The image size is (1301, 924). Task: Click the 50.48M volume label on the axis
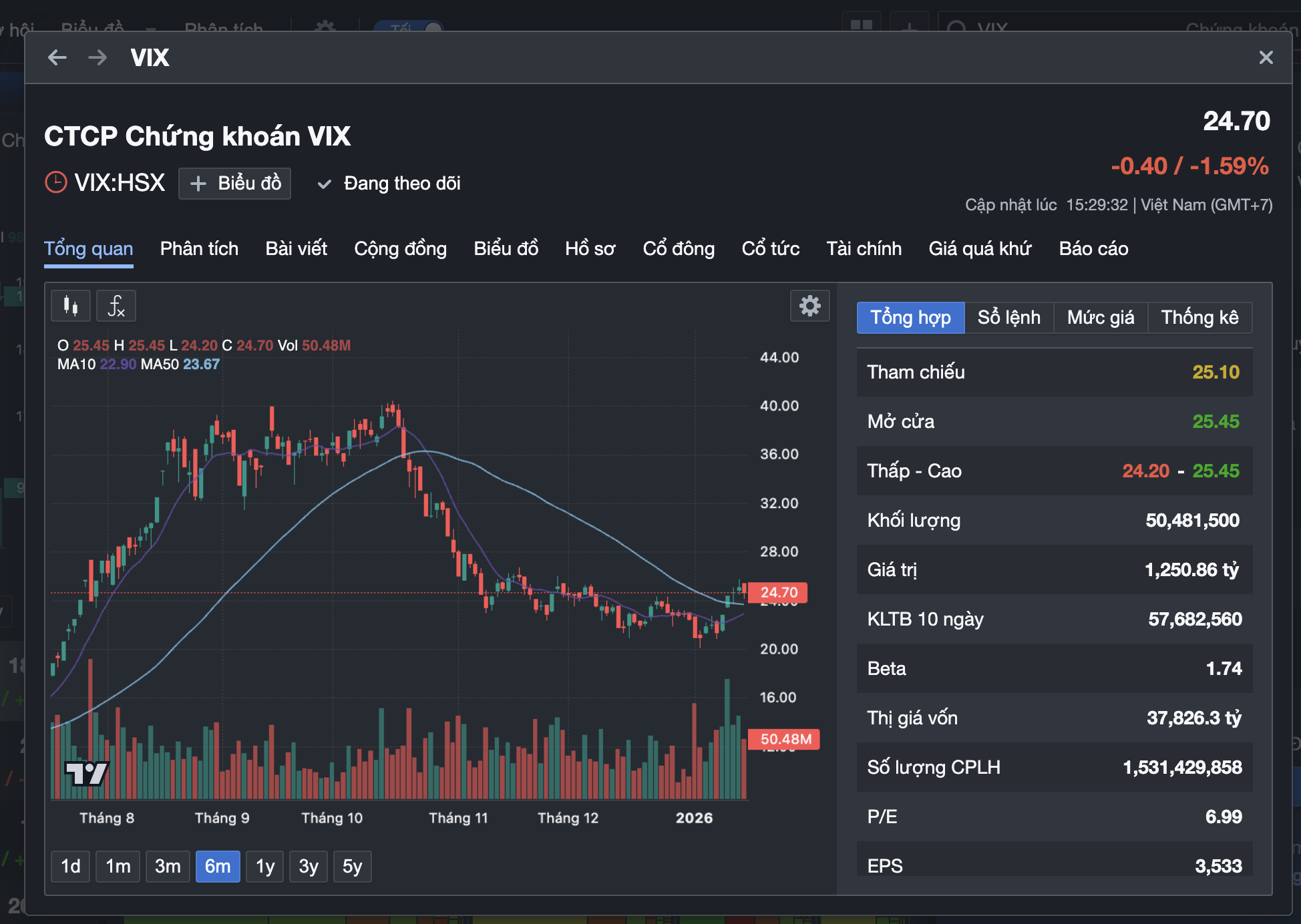click(785, 739)
